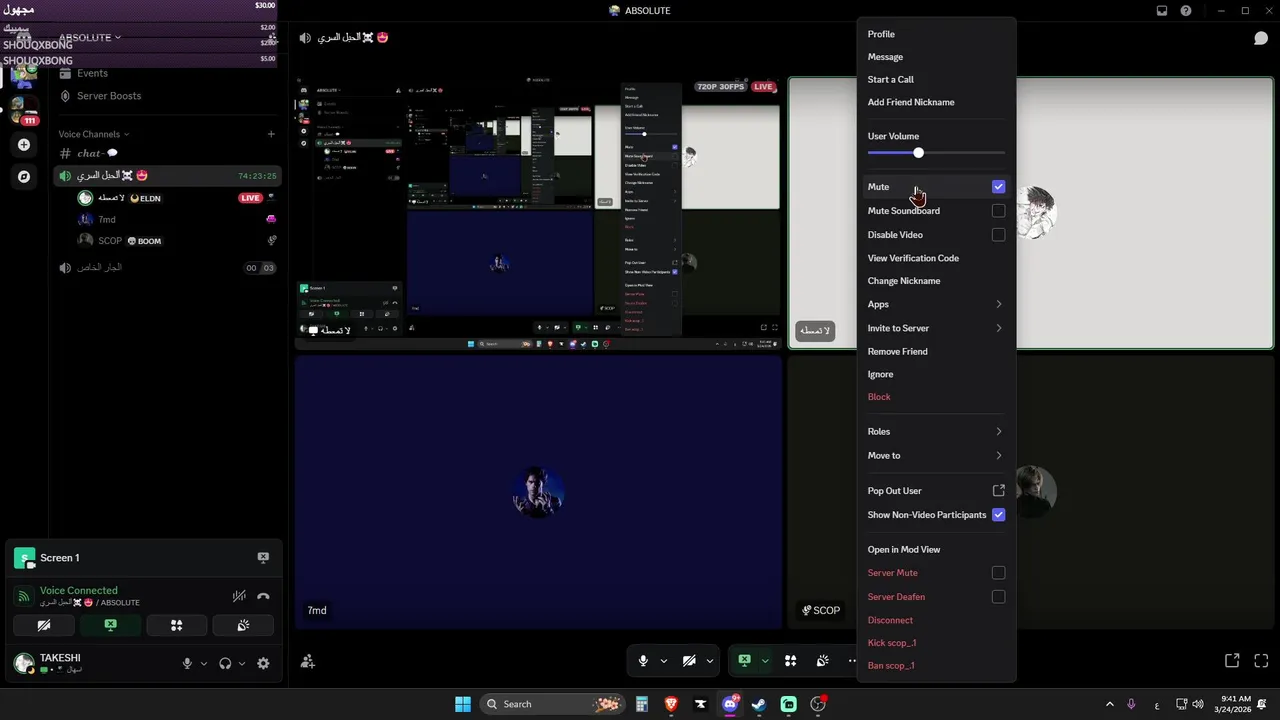Turn on camera in the voice panel
1280x720 pixels.
pyautogui.click(x=44, y=625)
